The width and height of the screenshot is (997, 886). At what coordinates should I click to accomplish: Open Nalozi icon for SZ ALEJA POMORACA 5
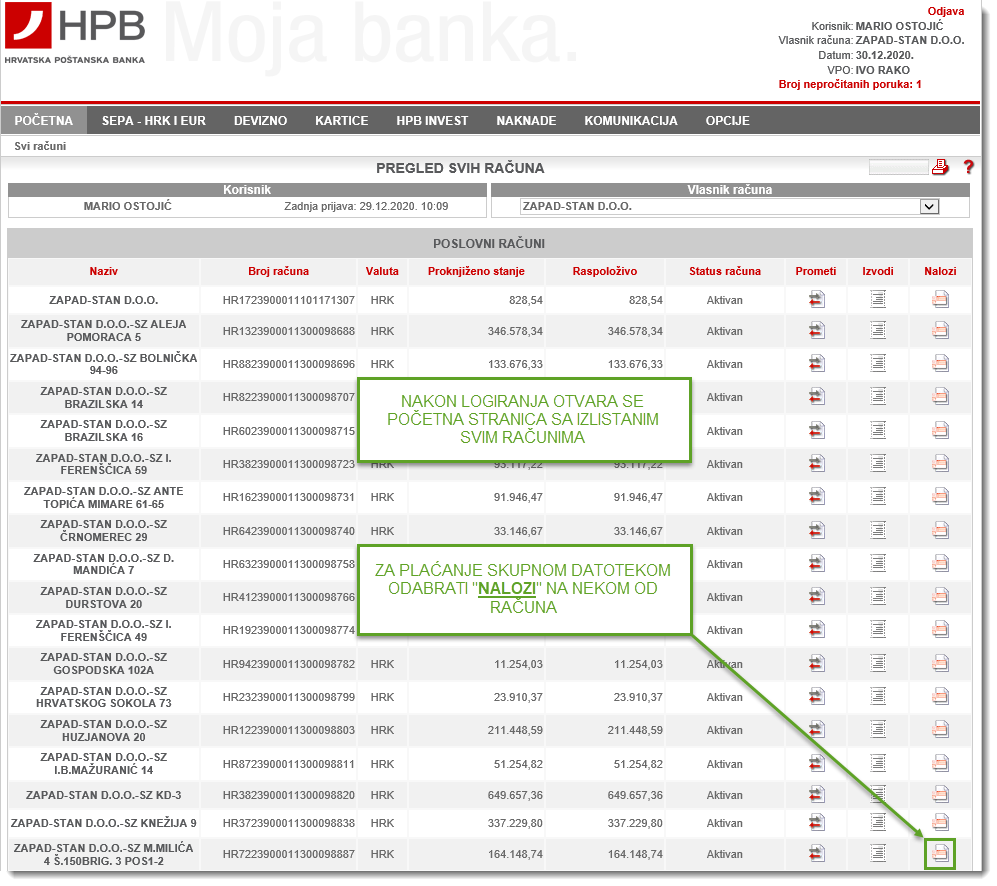click(x=940, y=331)
